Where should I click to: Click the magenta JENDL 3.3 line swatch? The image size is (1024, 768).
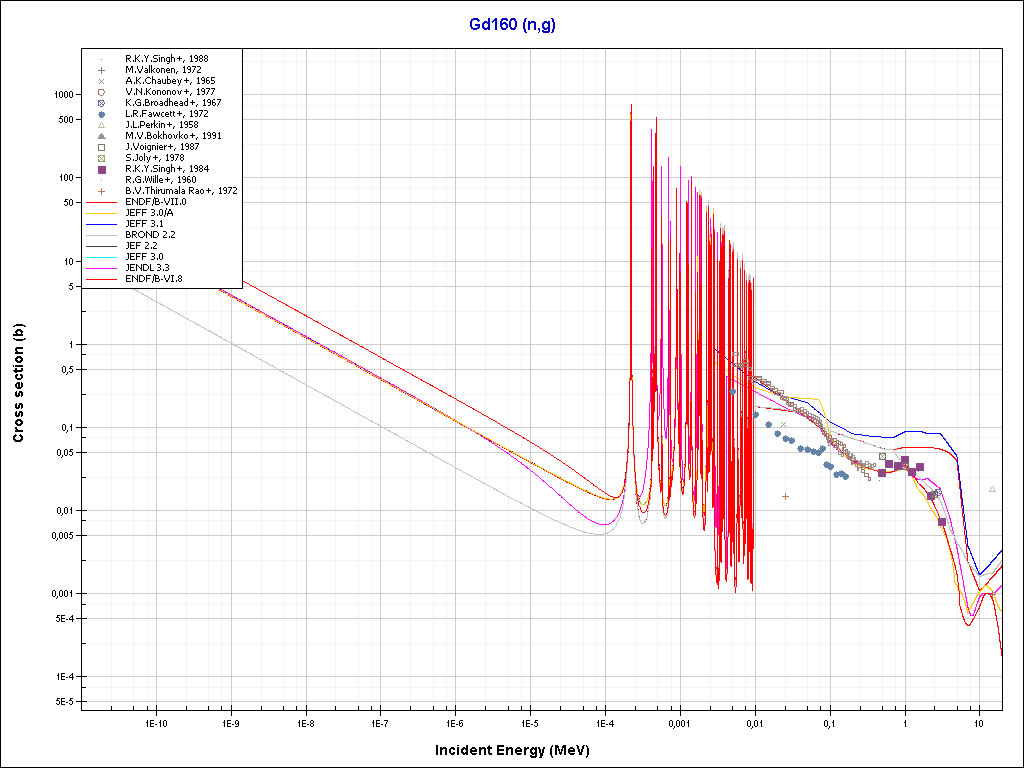point(102,268)
